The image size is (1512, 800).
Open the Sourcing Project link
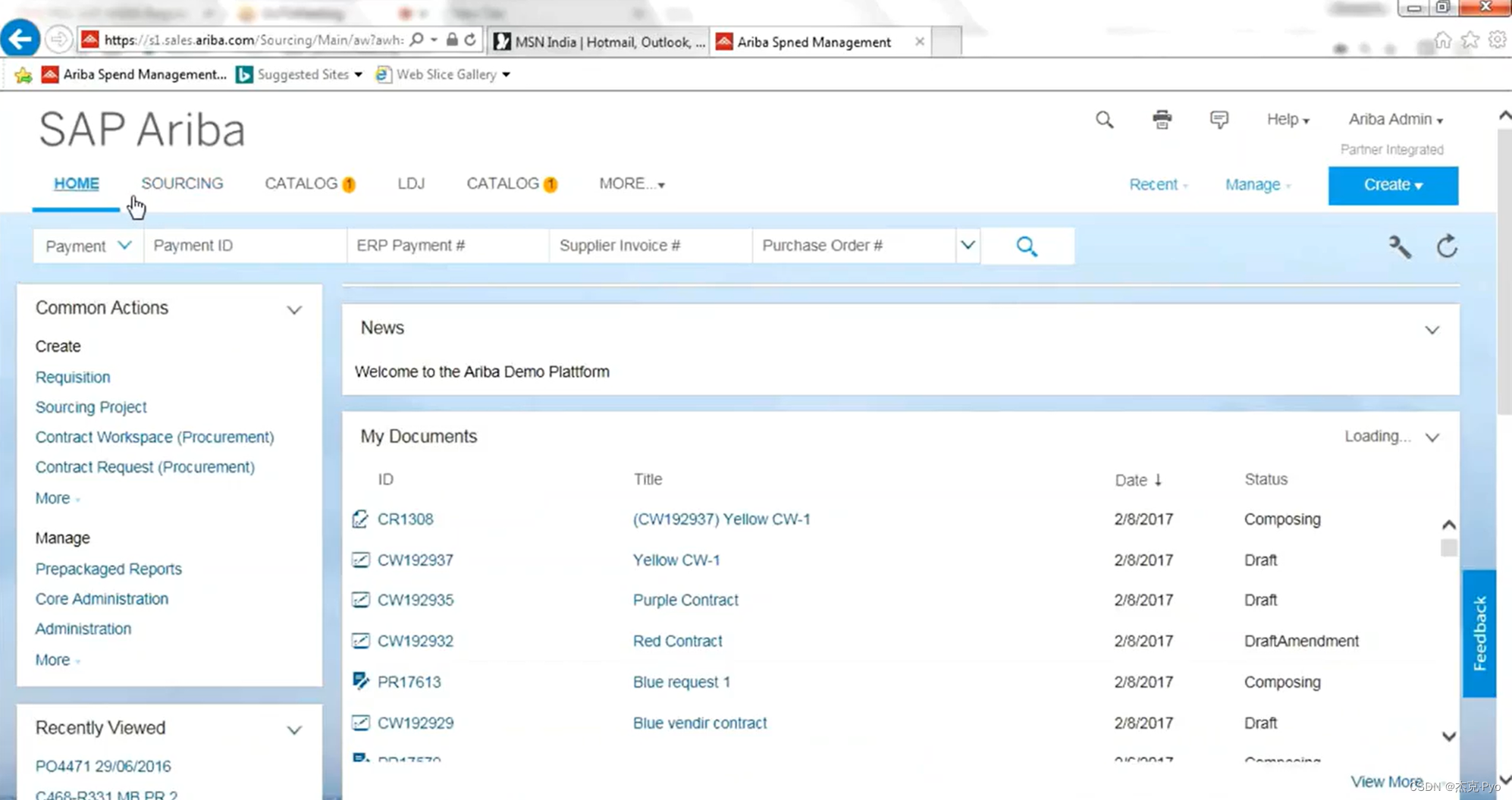91,407
